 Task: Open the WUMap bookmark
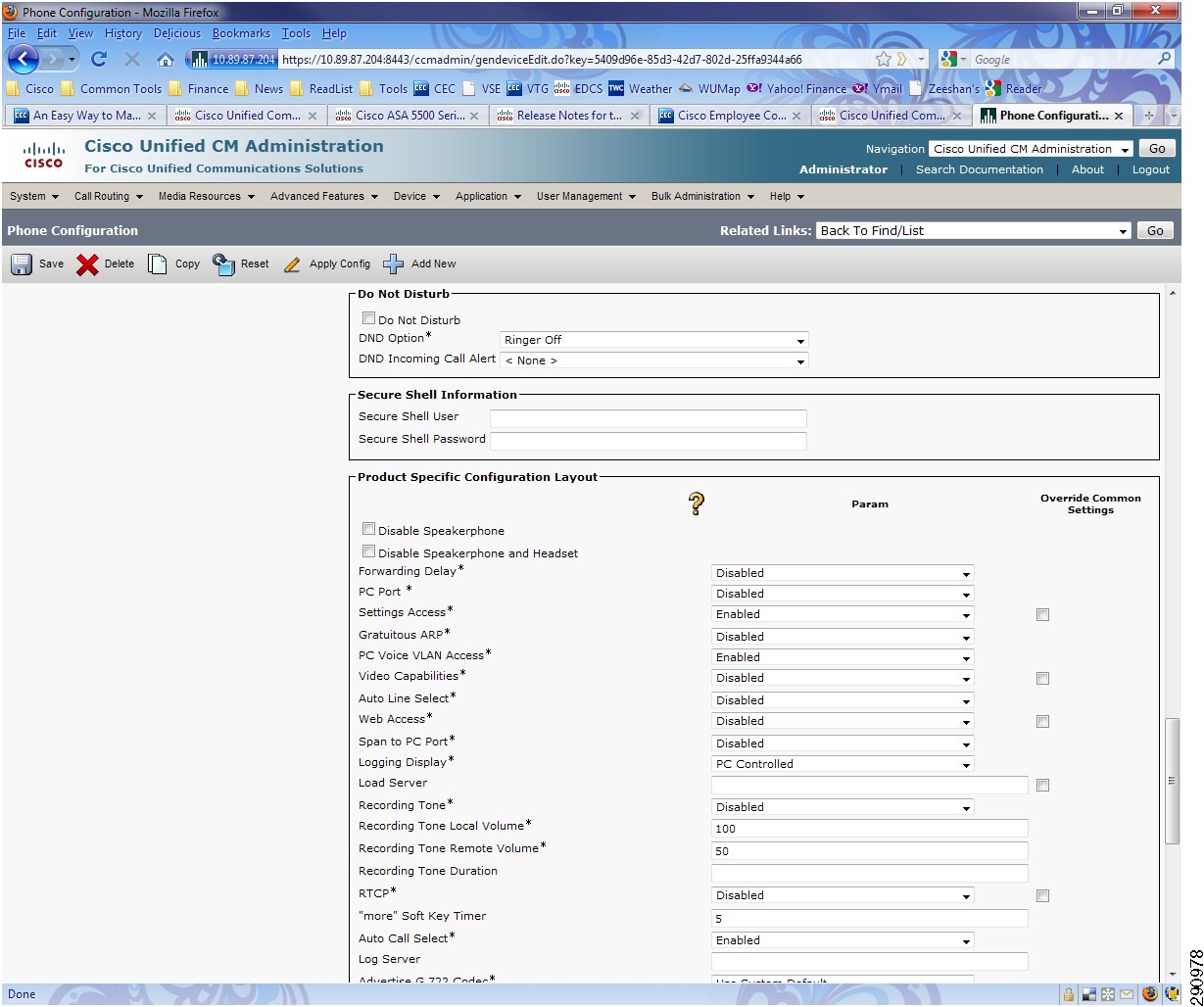[709, 88]
